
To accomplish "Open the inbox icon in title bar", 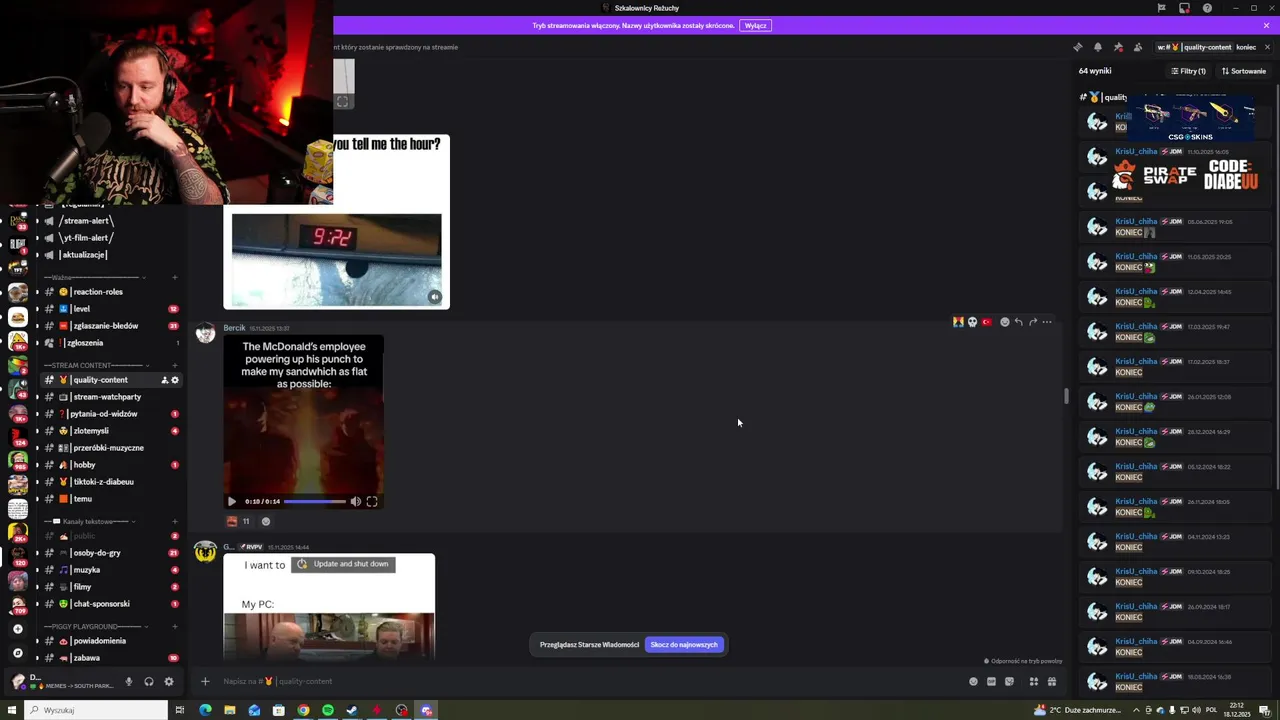I will 1184,8.
